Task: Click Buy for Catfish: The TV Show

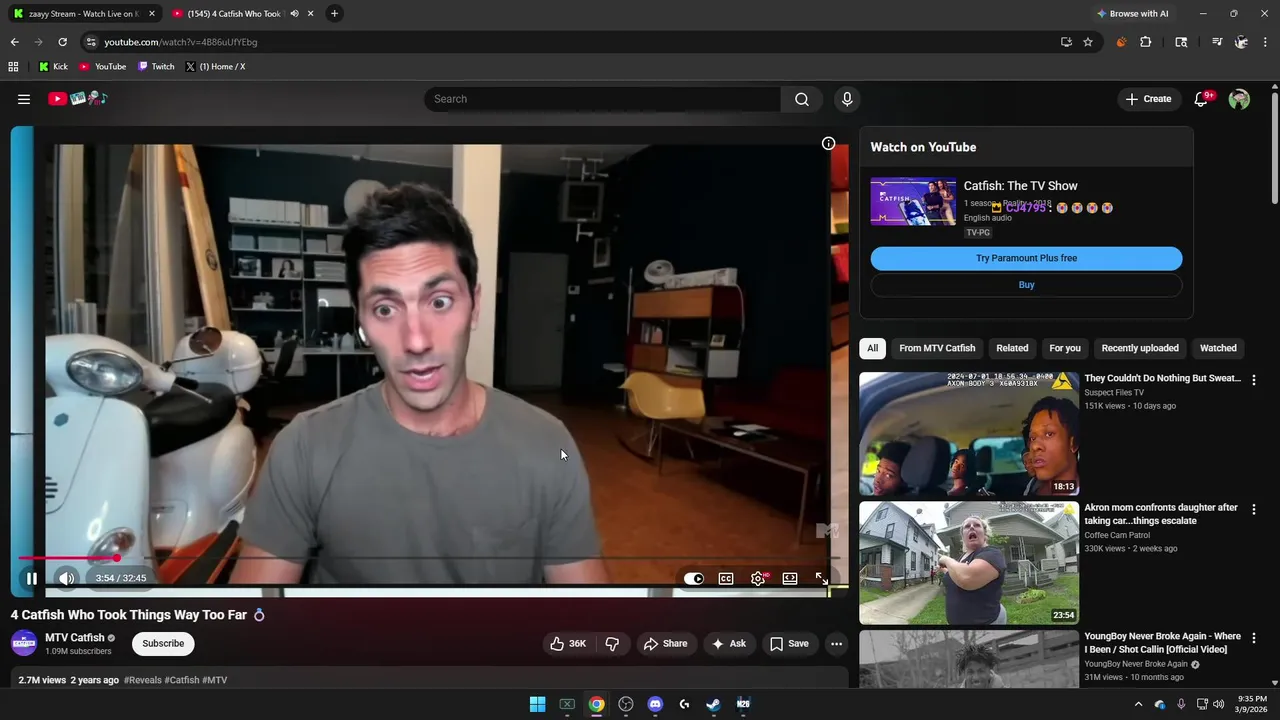Action: [x=1026, y=285]
